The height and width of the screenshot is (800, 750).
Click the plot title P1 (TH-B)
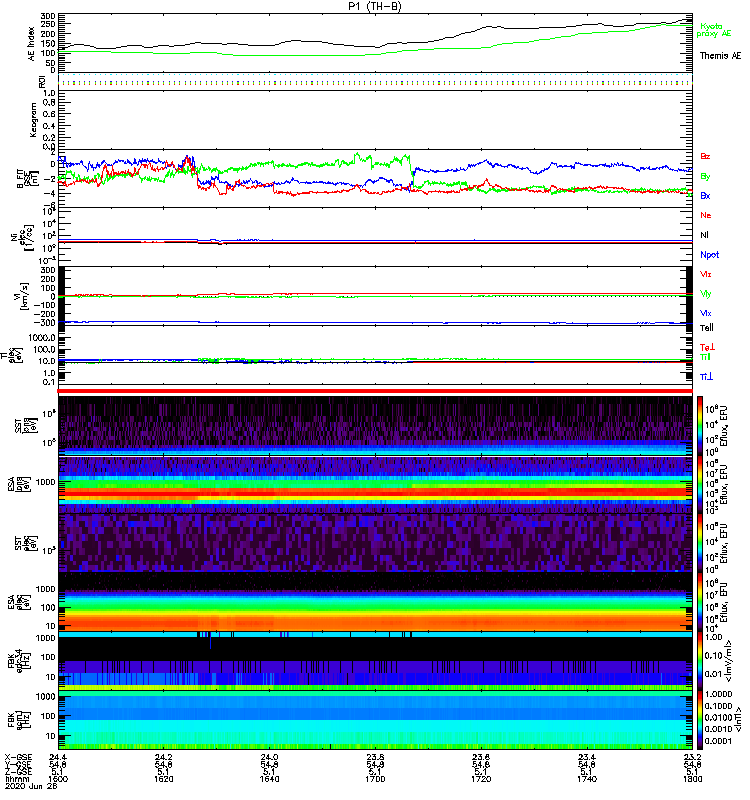tap(374, 6)
